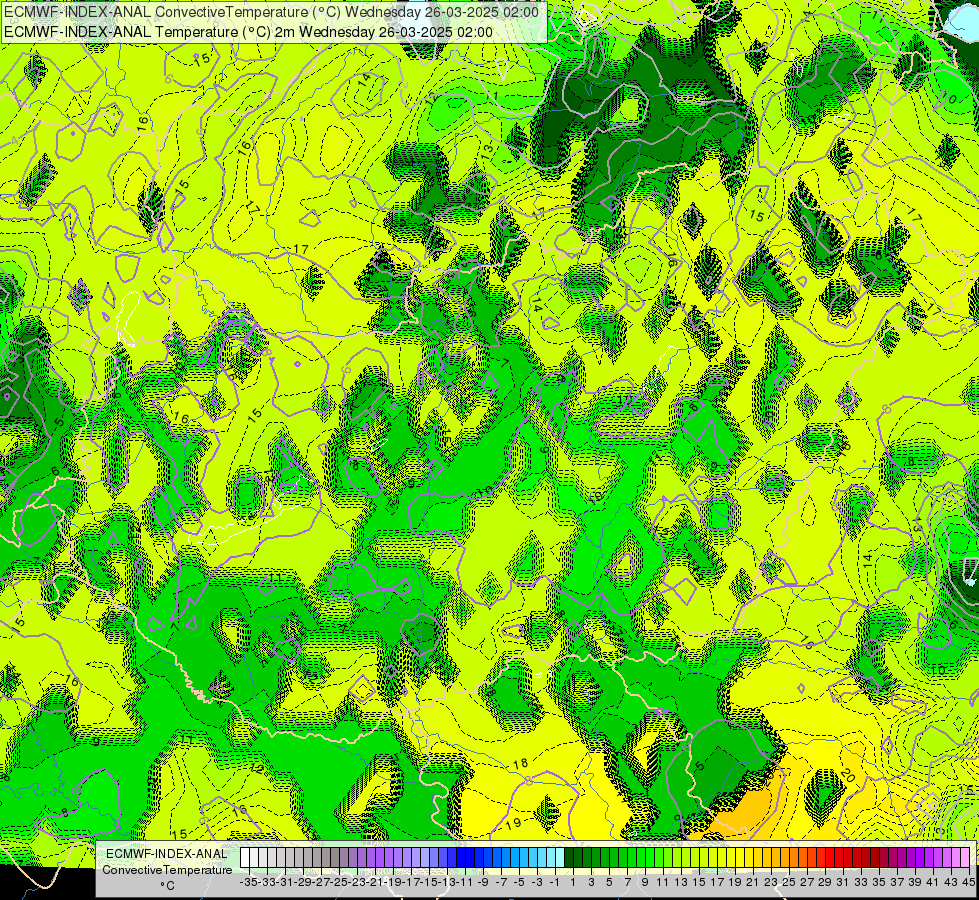Click the -9 value on the color scale
979x900 pixels.
click(483, 882)
